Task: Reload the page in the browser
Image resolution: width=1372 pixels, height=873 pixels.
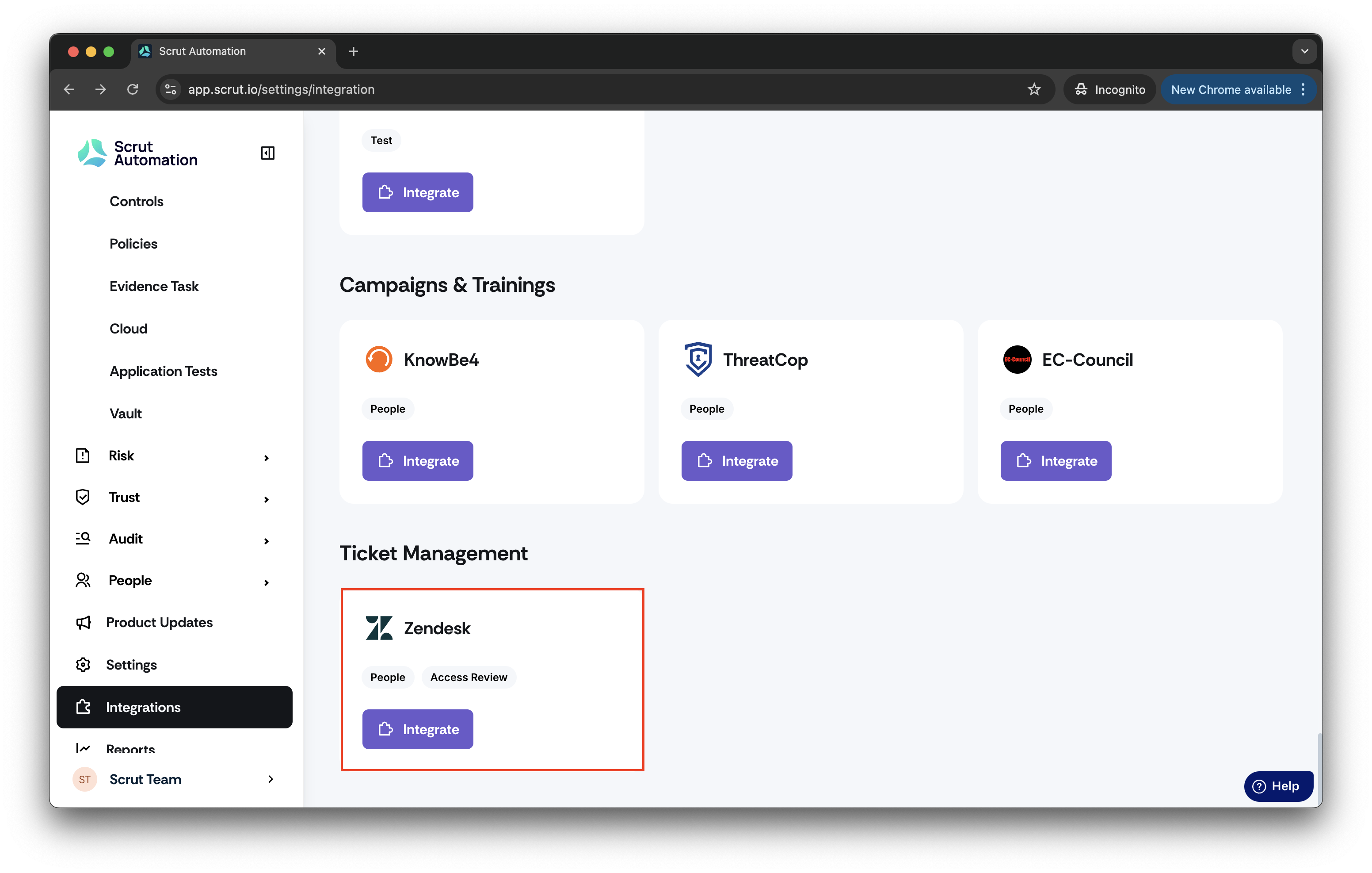Action: click(x=133, y=89)
